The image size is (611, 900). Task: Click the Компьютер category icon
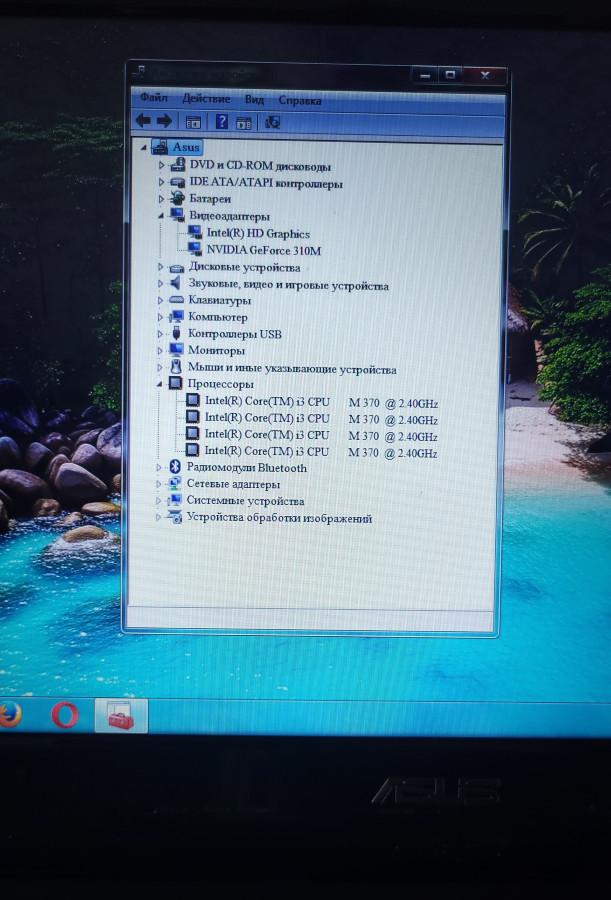[176, 316]
